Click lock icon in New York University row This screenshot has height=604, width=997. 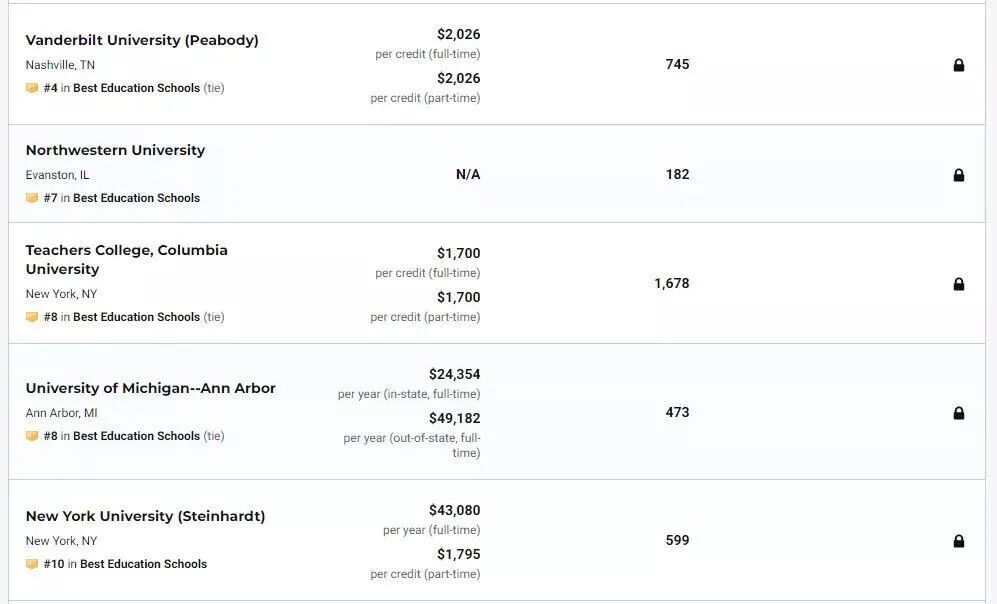958,541
